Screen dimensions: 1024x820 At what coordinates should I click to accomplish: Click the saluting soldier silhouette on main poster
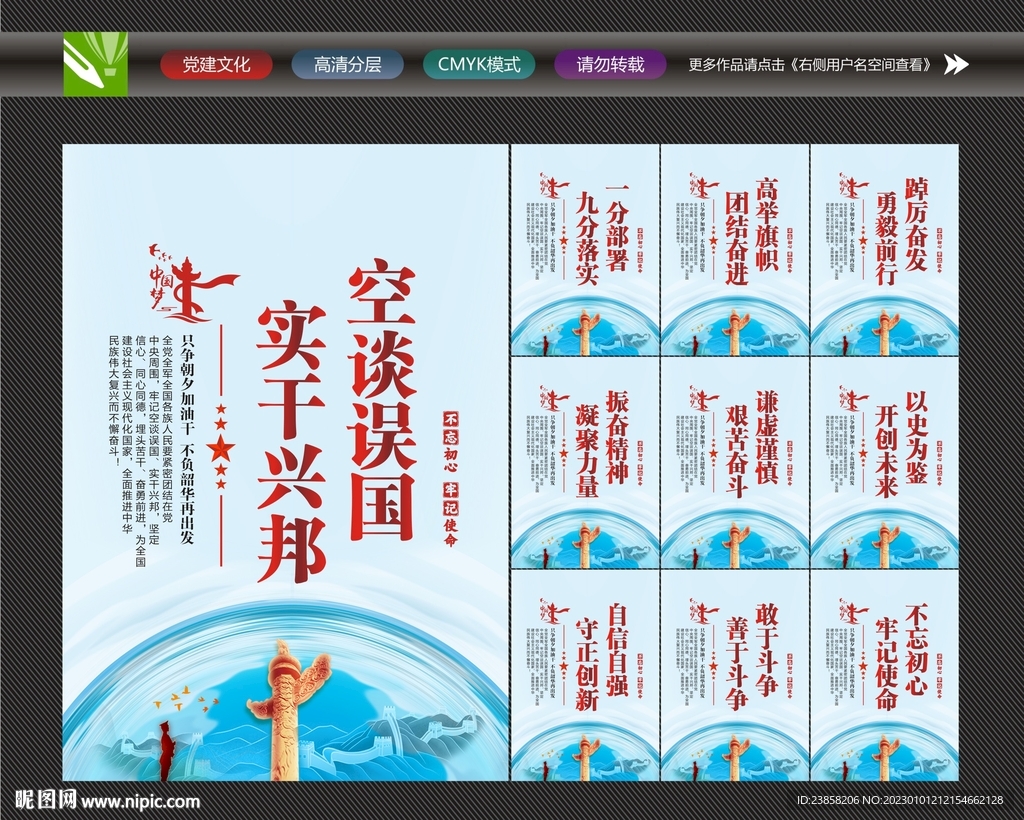click(x=166, y=751)
